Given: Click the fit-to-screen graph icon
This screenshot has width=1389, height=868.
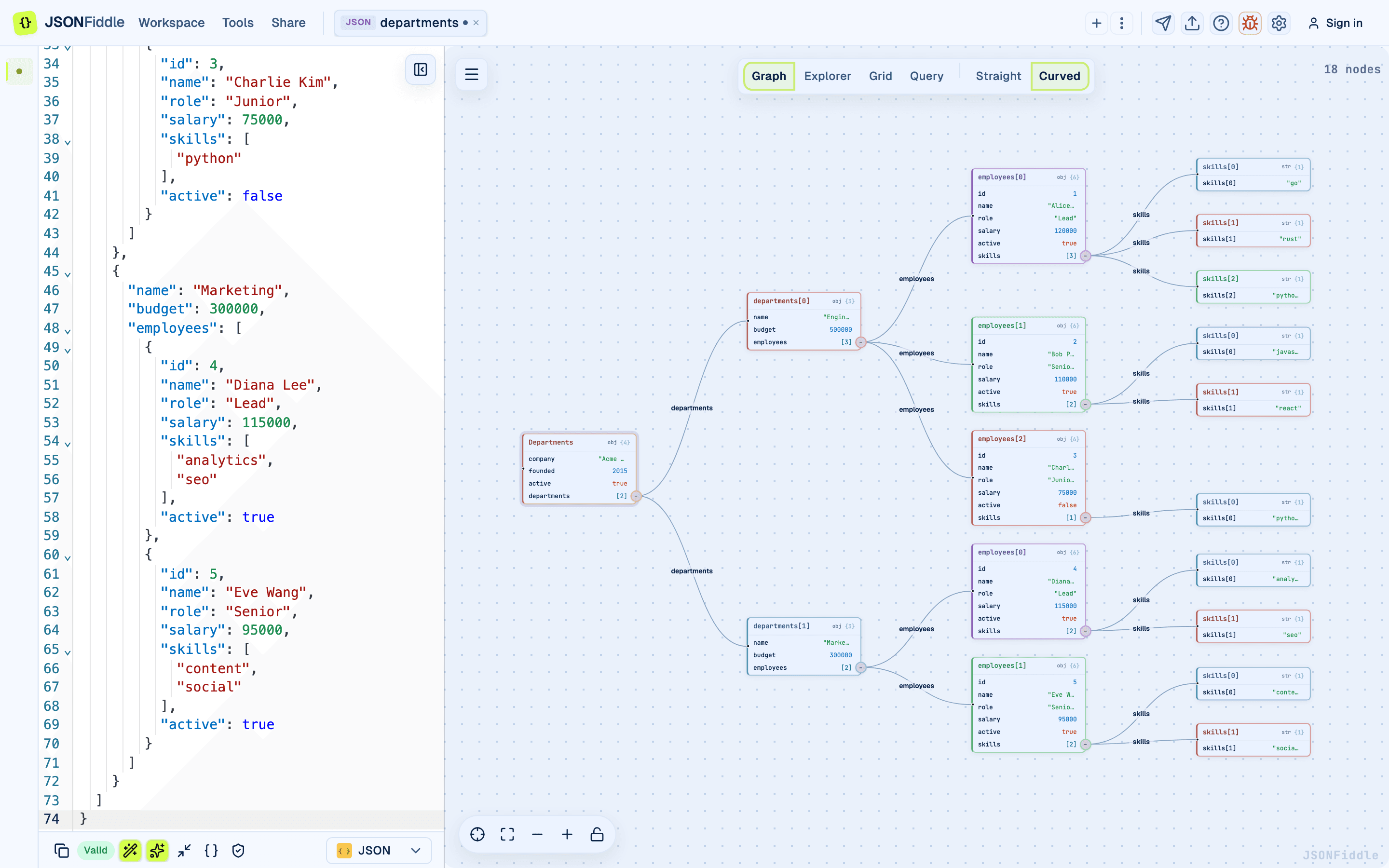Looking at the screenshot, I should [507, 834].
